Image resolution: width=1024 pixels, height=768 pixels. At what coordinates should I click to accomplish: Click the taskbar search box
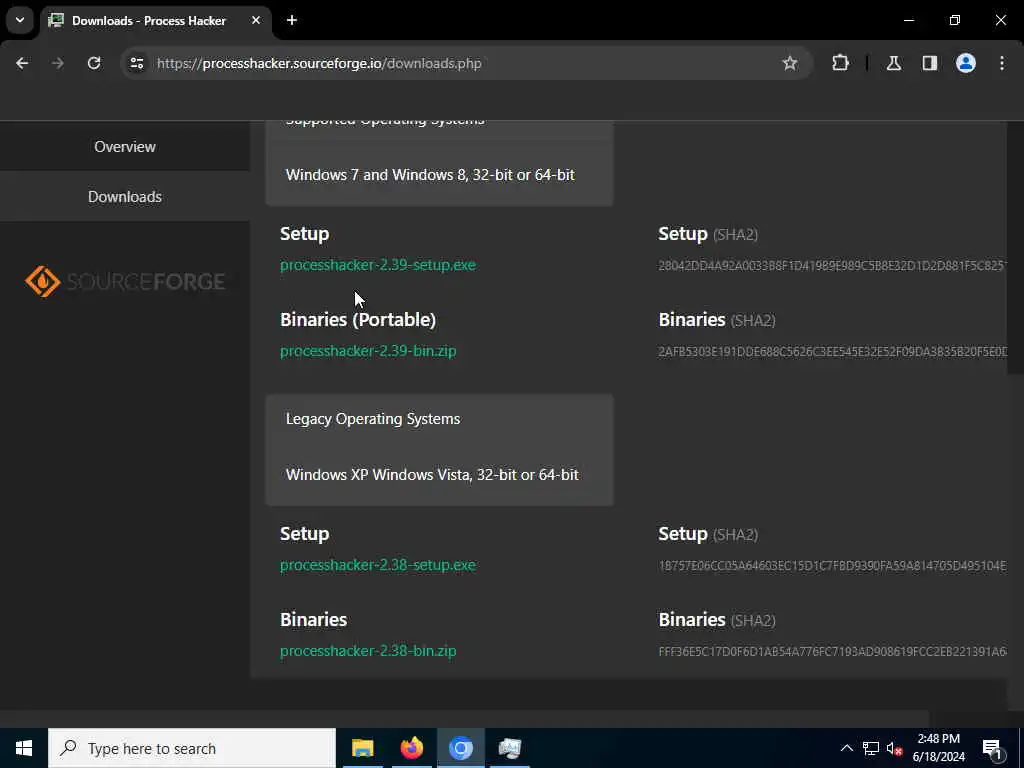pos(192,748)
